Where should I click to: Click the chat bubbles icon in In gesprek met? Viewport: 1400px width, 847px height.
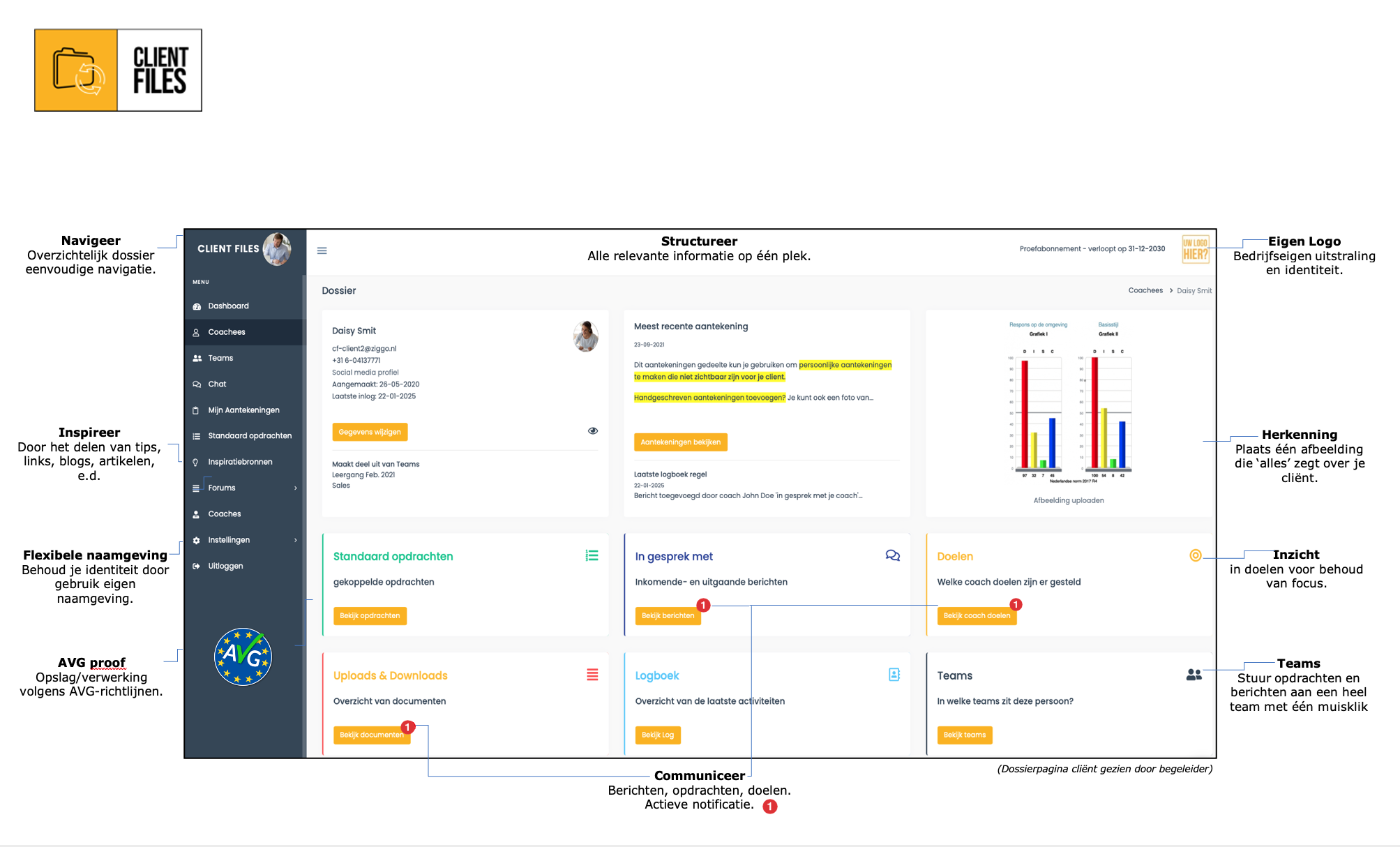[x=892, y=555]
